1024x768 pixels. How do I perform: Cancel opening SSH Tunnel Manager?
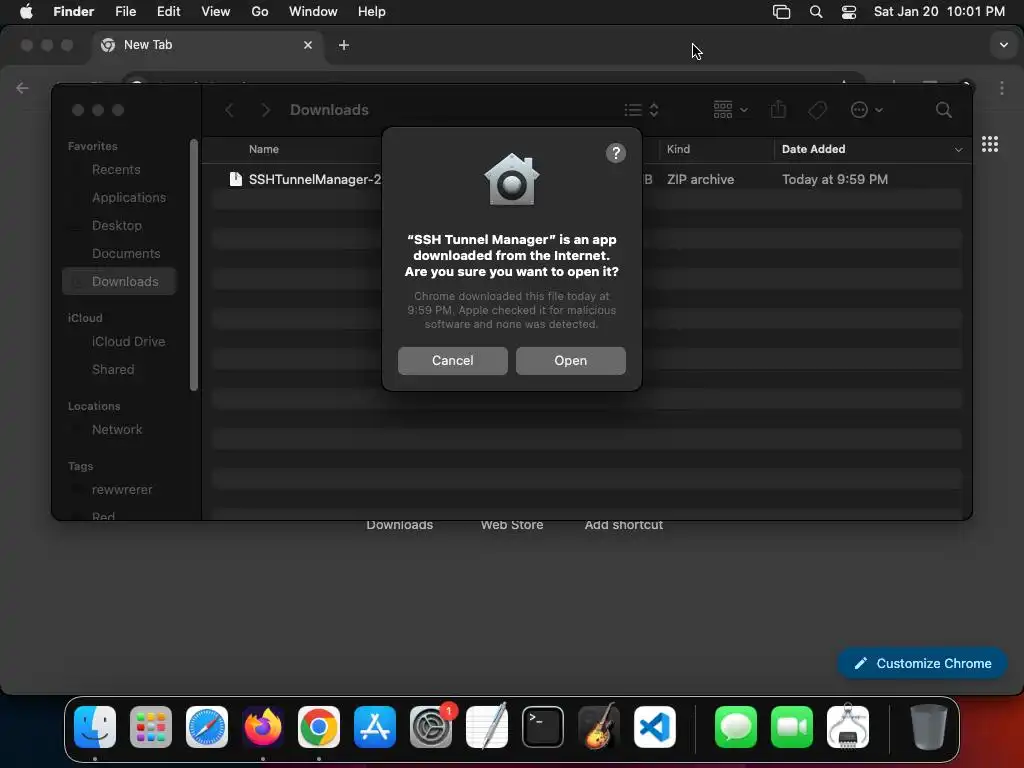(453, 360)
